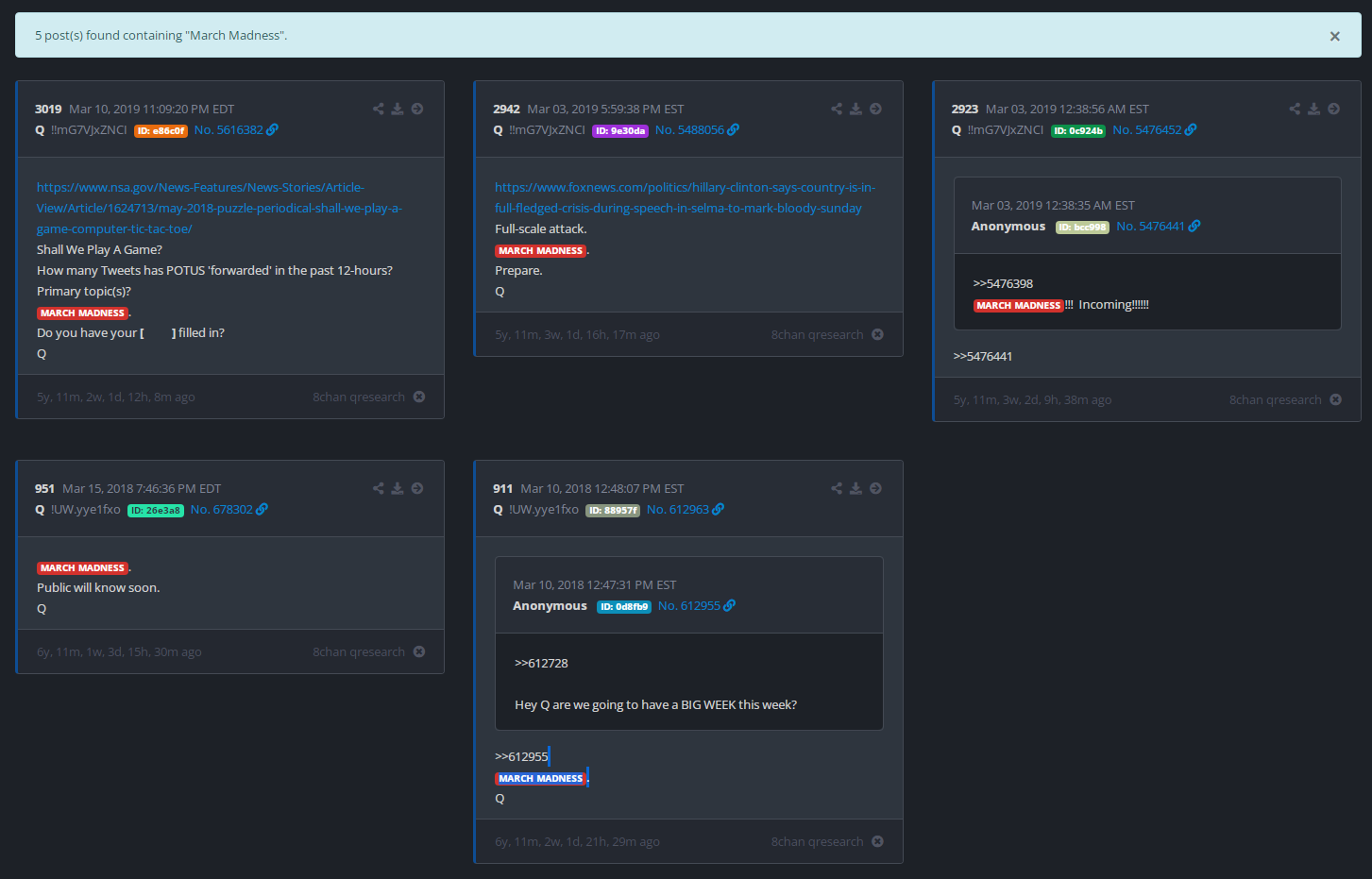
Task: Click selected MARCH MADNESS tag in post 911
Action: [x=540, y=779]
